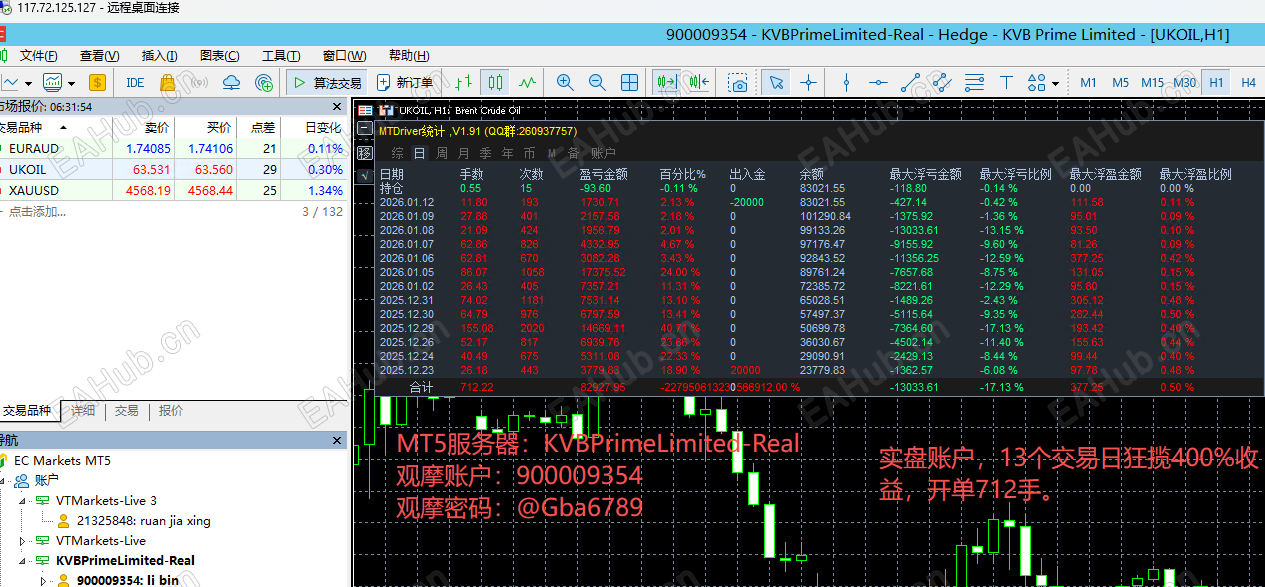Select the M1 timeframe

1088,82
